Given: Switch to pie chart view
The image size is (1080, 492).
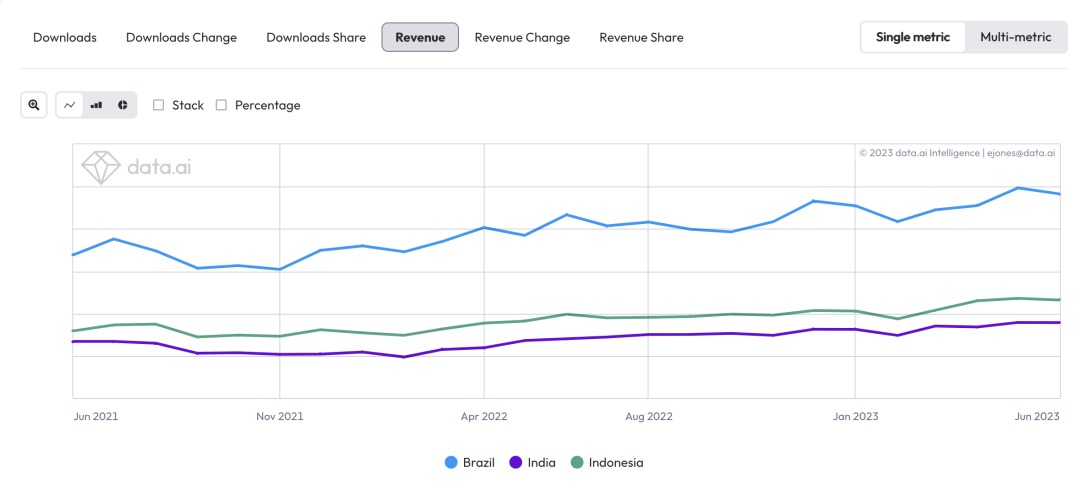Looking at the screenshot, I should click(122, 105).
